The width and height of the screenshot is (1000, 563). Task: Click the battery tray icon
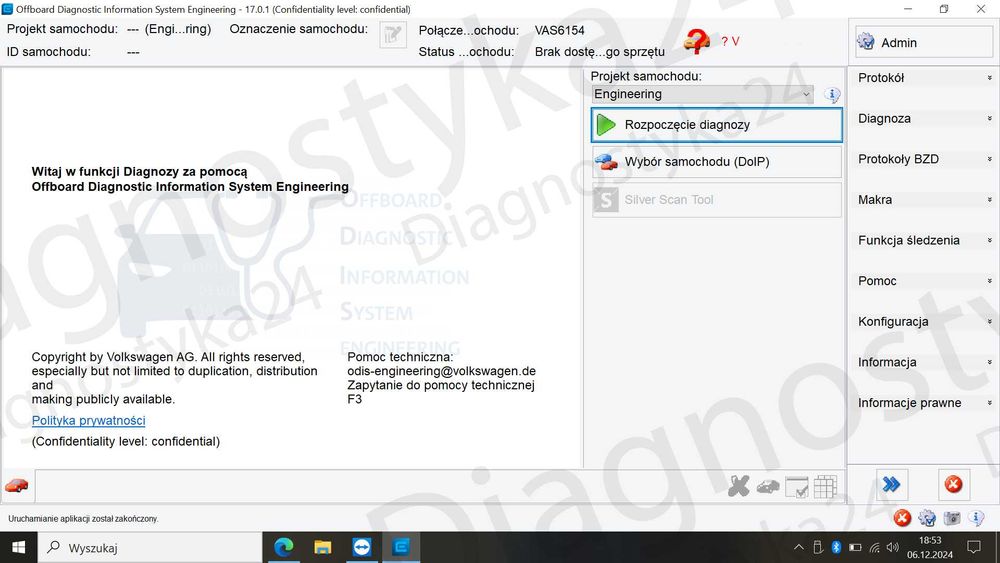[x=855, y=548]
